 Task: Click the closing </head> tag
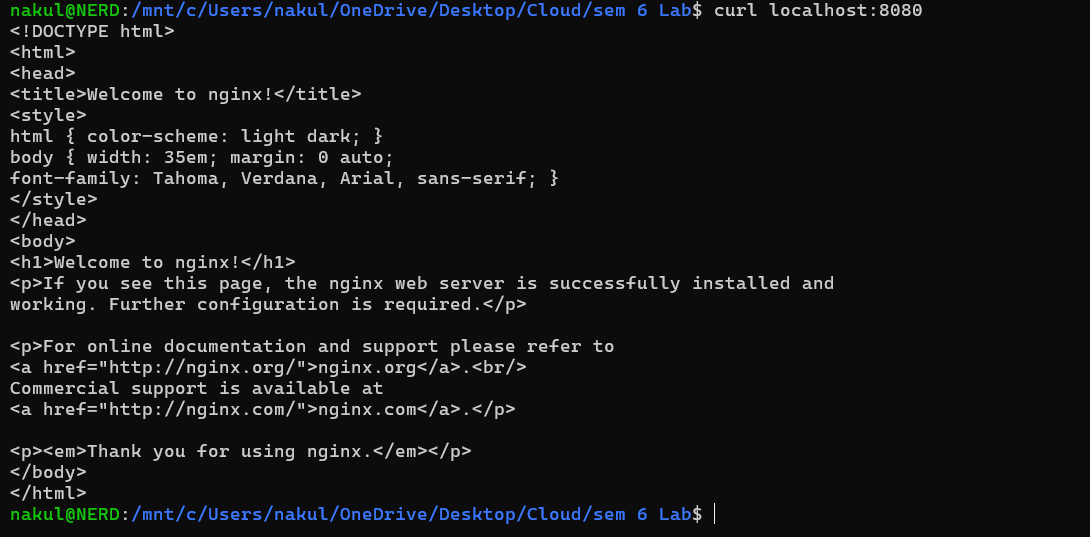[48, 220]
